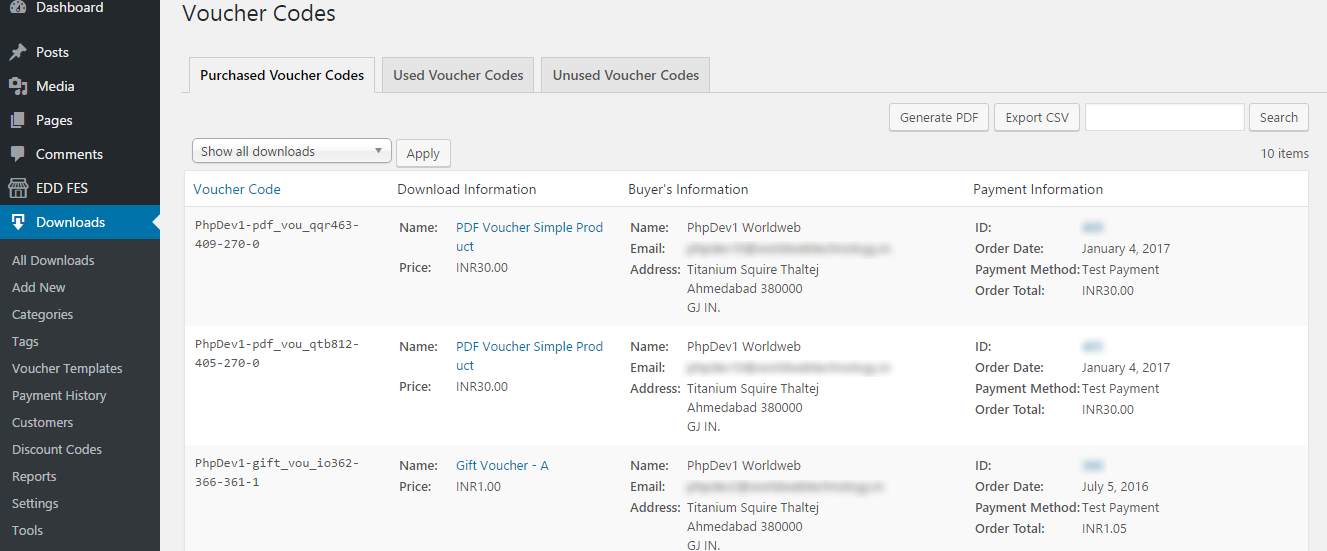1327x551 pixels.
Task: Click the Dashboard gauge icon
Action: [x=18, y=8]
